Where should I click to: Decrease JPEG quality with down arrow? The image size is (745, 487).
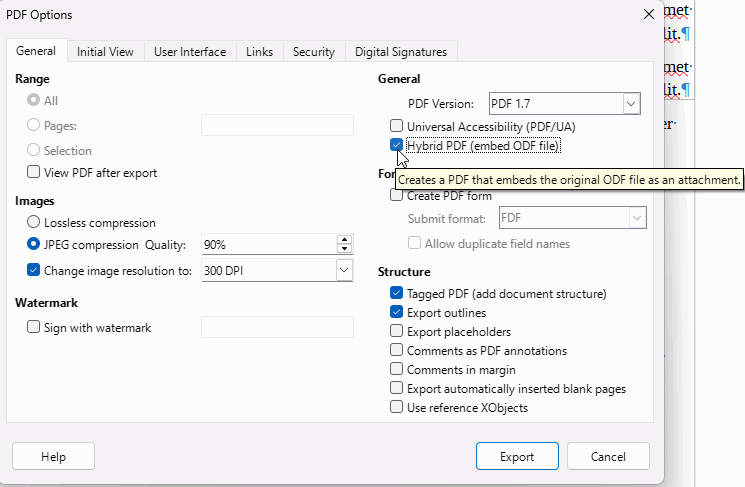click(344, 249)
